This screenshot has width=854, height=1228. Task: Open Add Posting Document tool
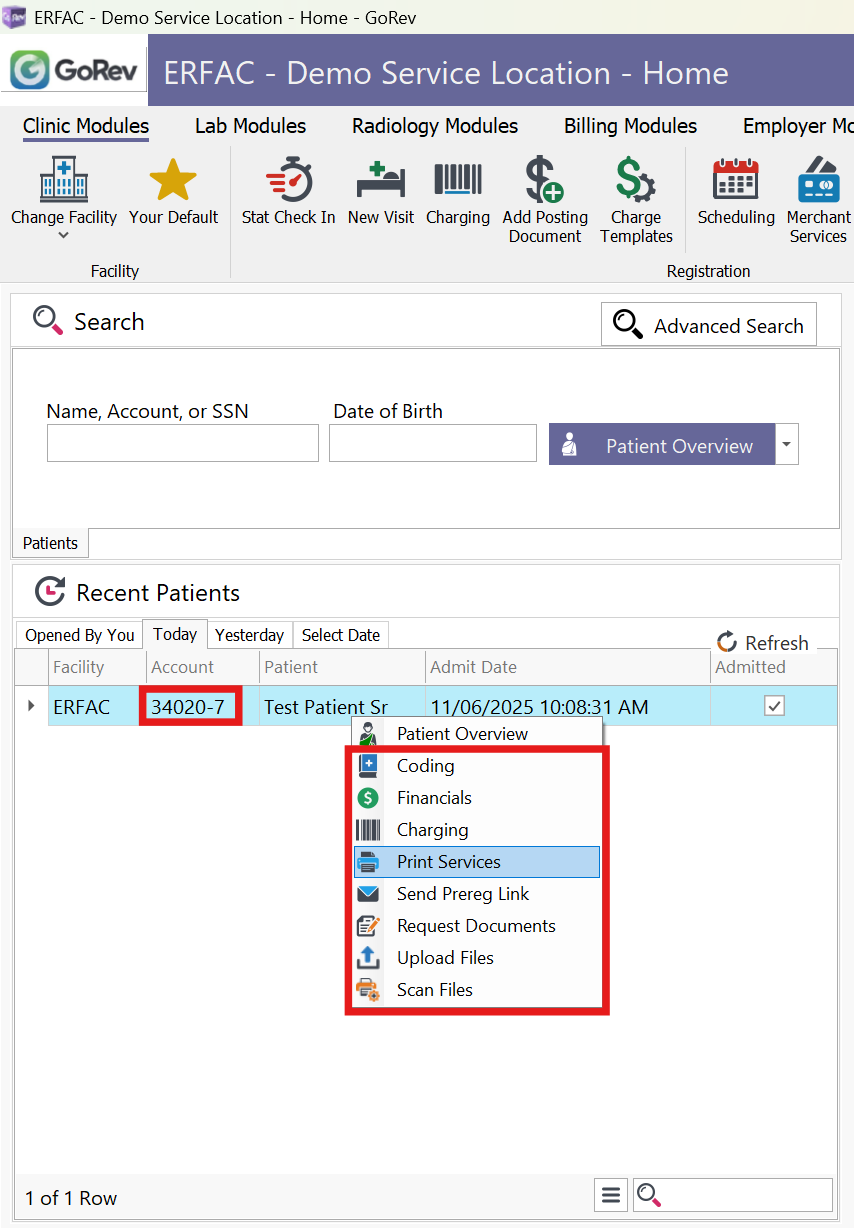pyautogui.click(x=545, y=182)
